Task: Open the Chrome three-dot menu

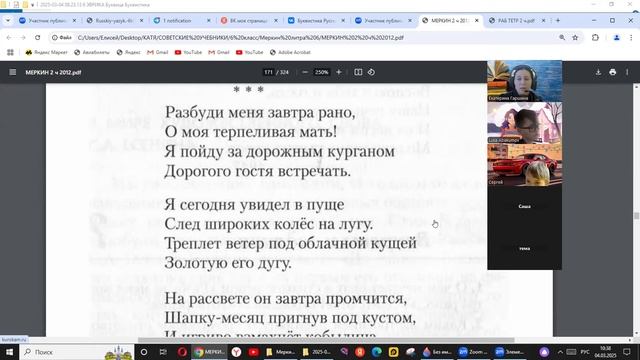Action: coord(631,38)
